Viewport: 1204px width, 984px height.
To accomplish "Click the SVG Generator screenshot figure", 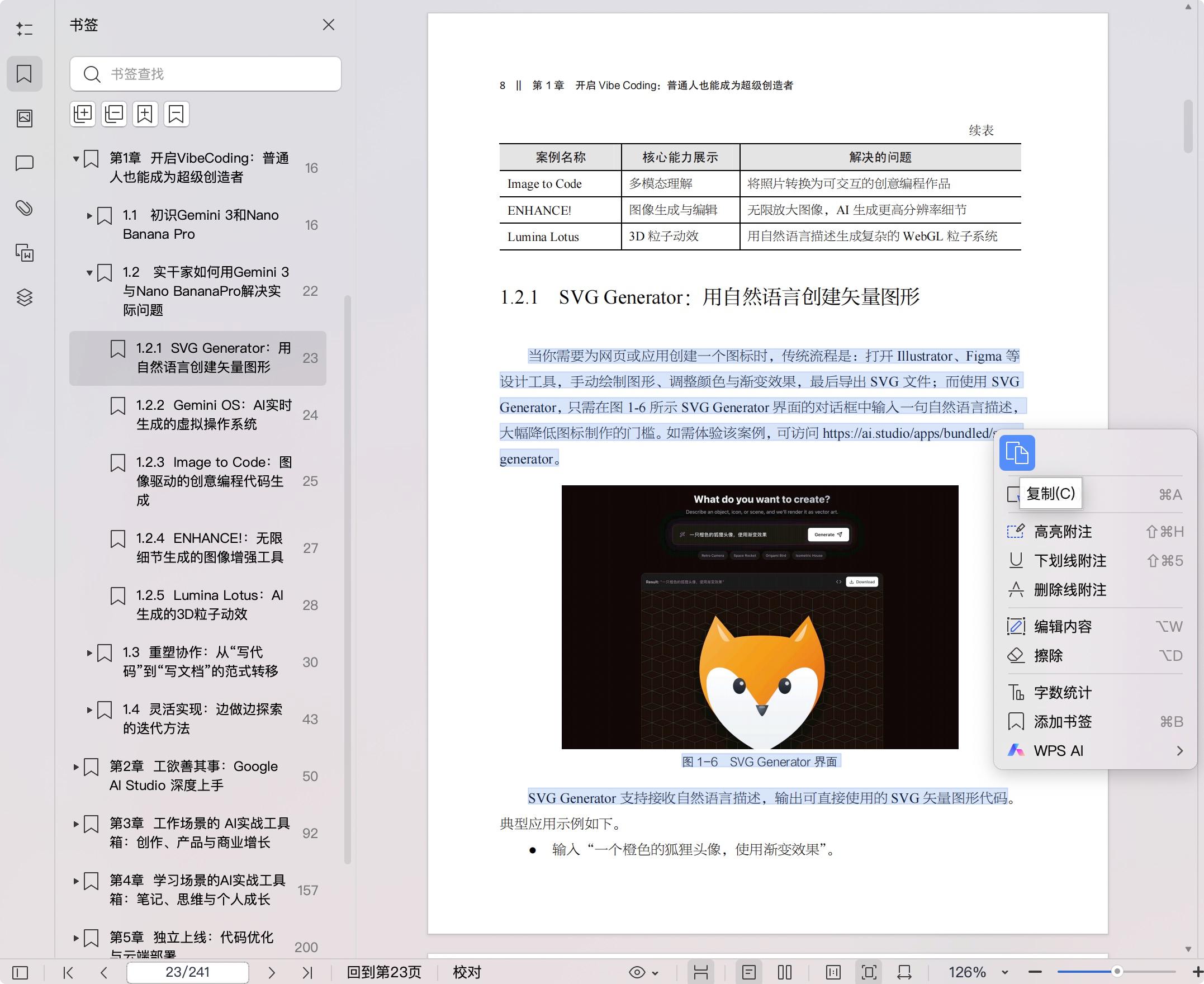I will [760, 617].
